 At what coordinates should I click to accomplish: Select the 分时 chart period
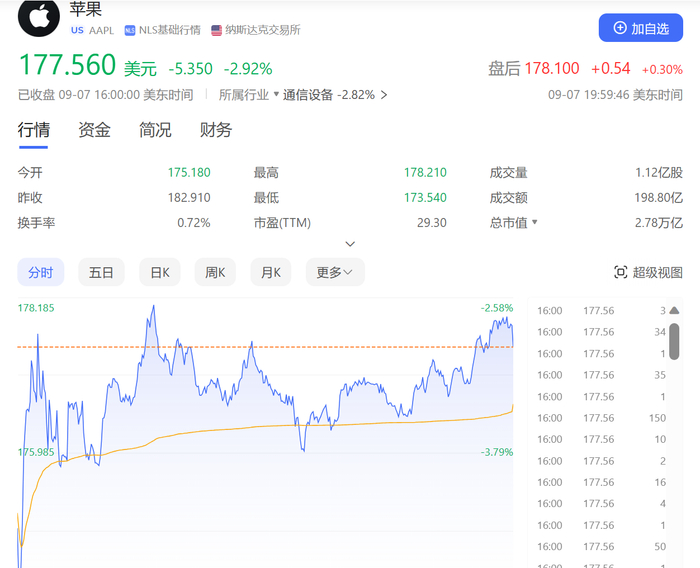[x=41, y=272]
